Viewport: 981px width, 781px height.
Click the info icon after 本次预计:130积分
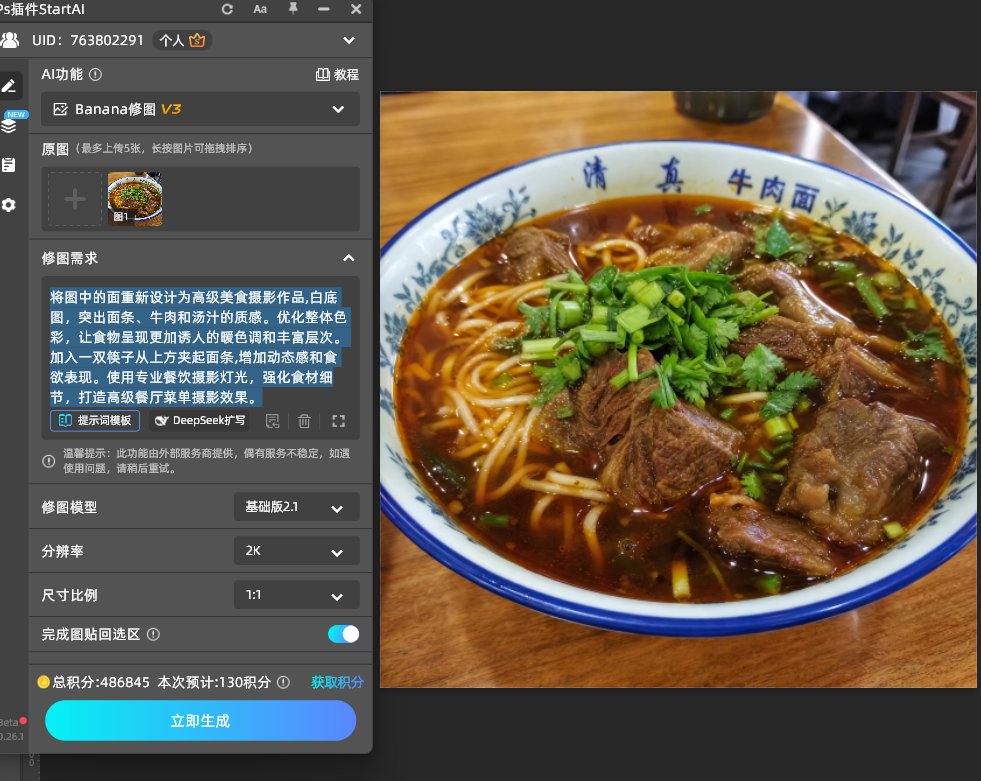283,682
